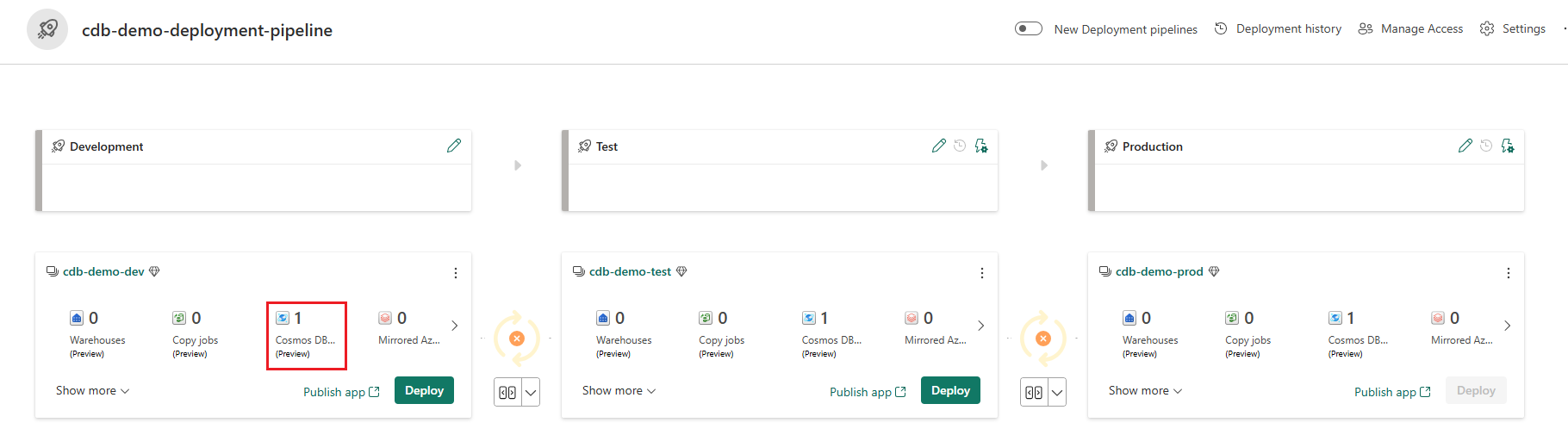Click the sync status icon between Test and Production
This screenshot has width=1568, height=435.
1043,339
